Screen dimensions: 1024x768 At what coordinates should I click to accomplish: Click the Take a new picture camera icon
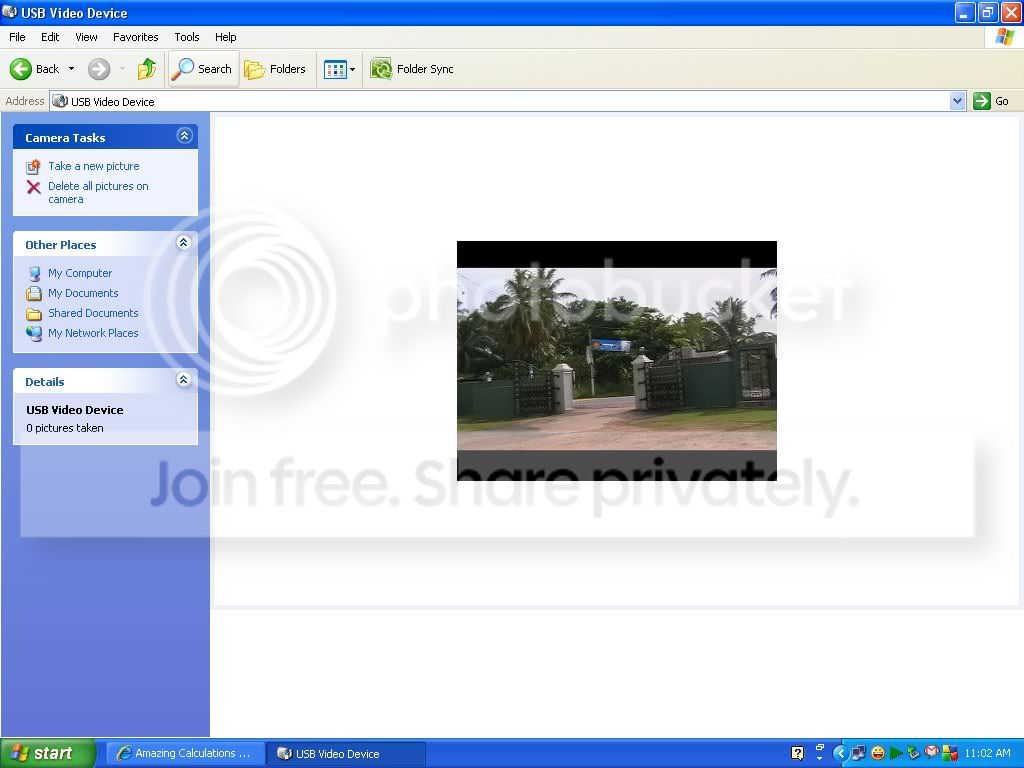tap(33, 167)
